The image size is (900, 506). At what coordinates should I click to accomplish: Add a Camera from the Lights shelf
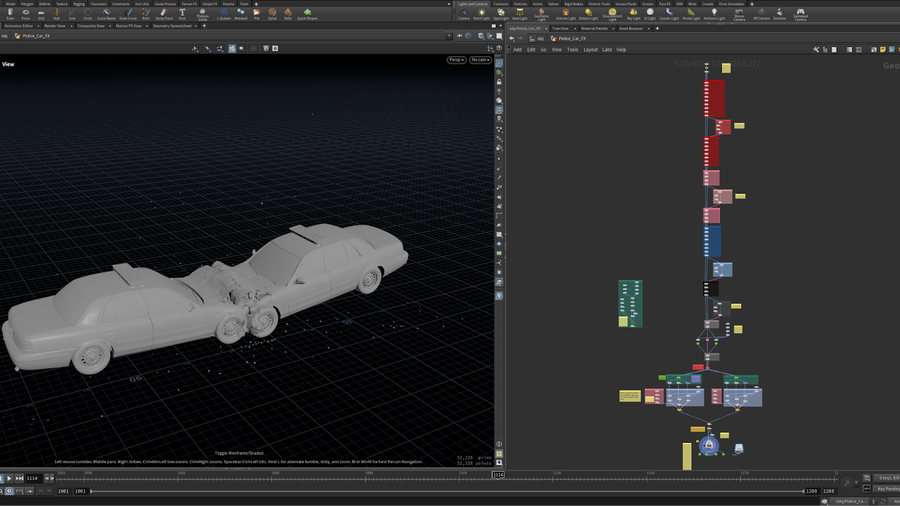464,14
